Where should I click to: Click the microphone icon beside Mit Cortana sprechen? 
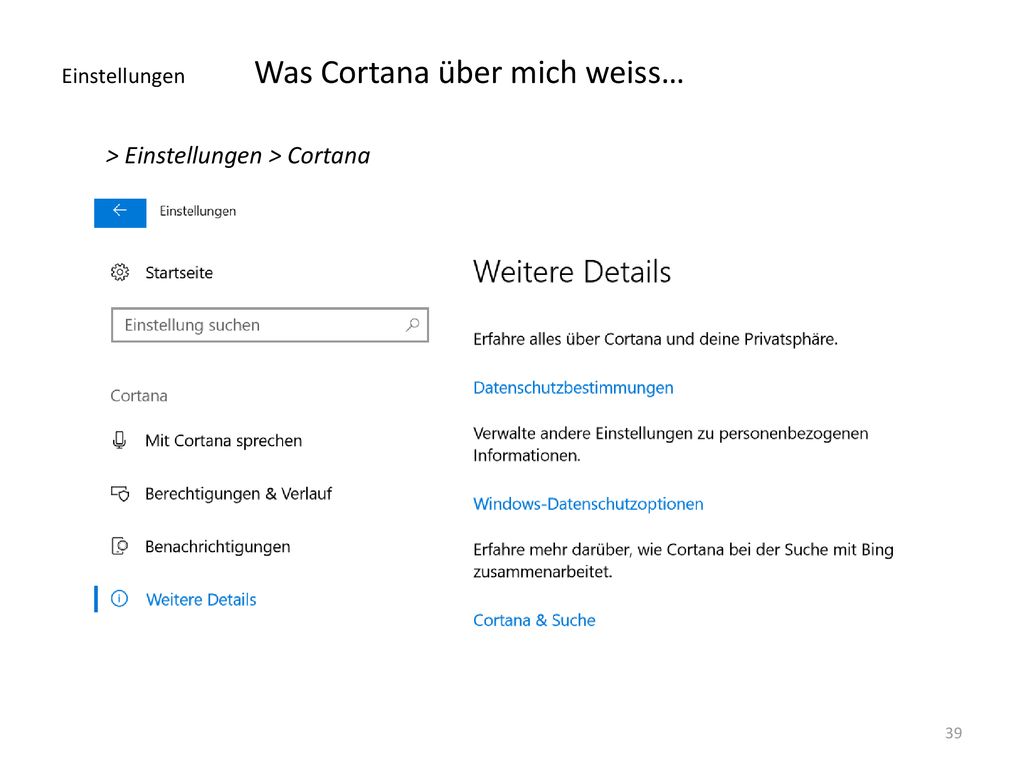pos(120,440)
